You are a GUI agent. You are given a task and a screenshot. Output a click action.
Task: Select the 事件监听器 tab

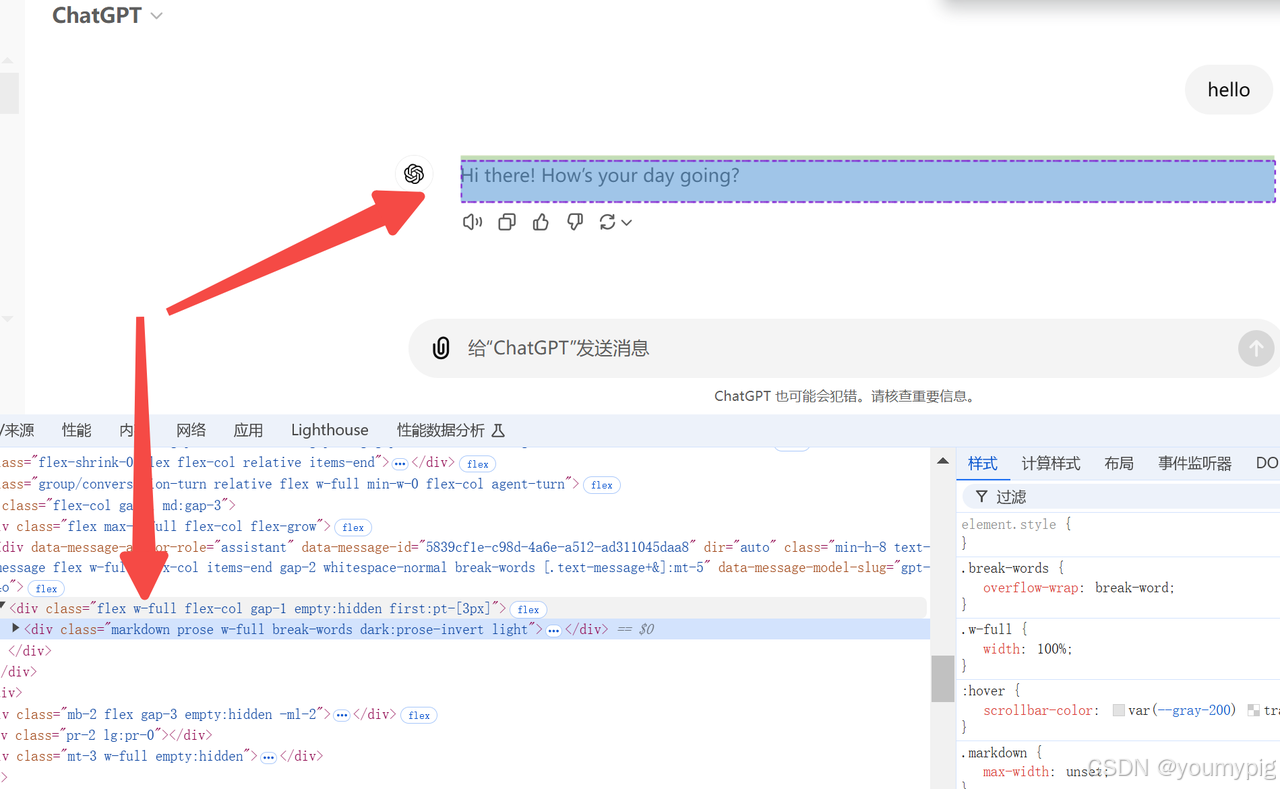1195,463
